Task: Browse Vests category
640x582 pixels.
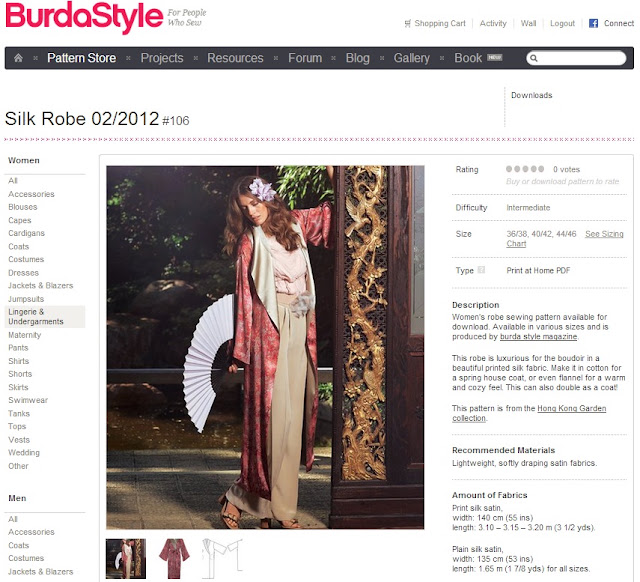Action: [19, 440]
